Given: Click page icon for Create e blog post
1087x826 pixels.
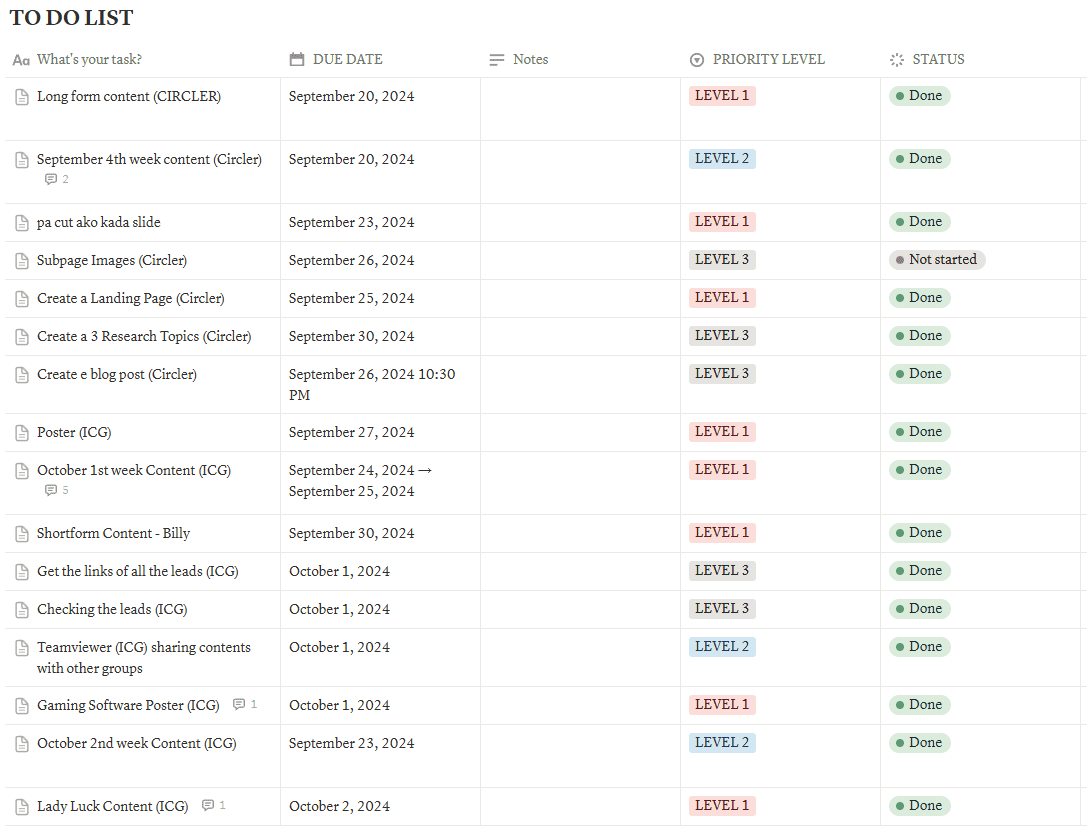Looking at the screenshot, I should [22, 375].
